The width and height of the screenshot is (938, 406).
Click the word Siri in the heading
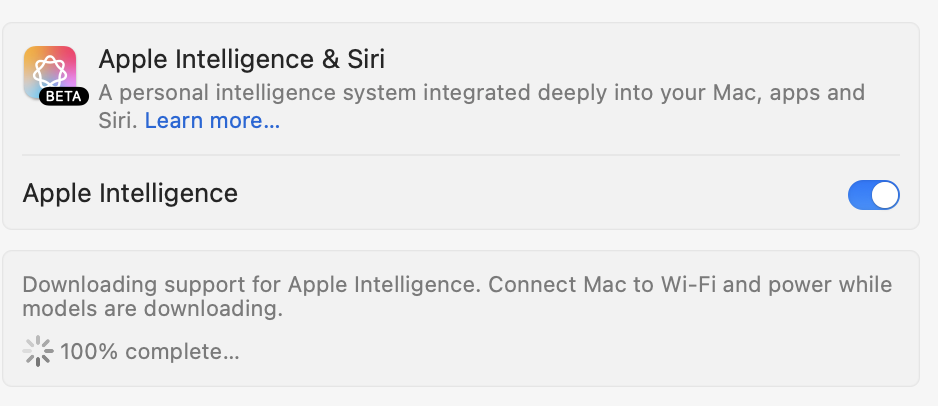click(x=366, y=59)
